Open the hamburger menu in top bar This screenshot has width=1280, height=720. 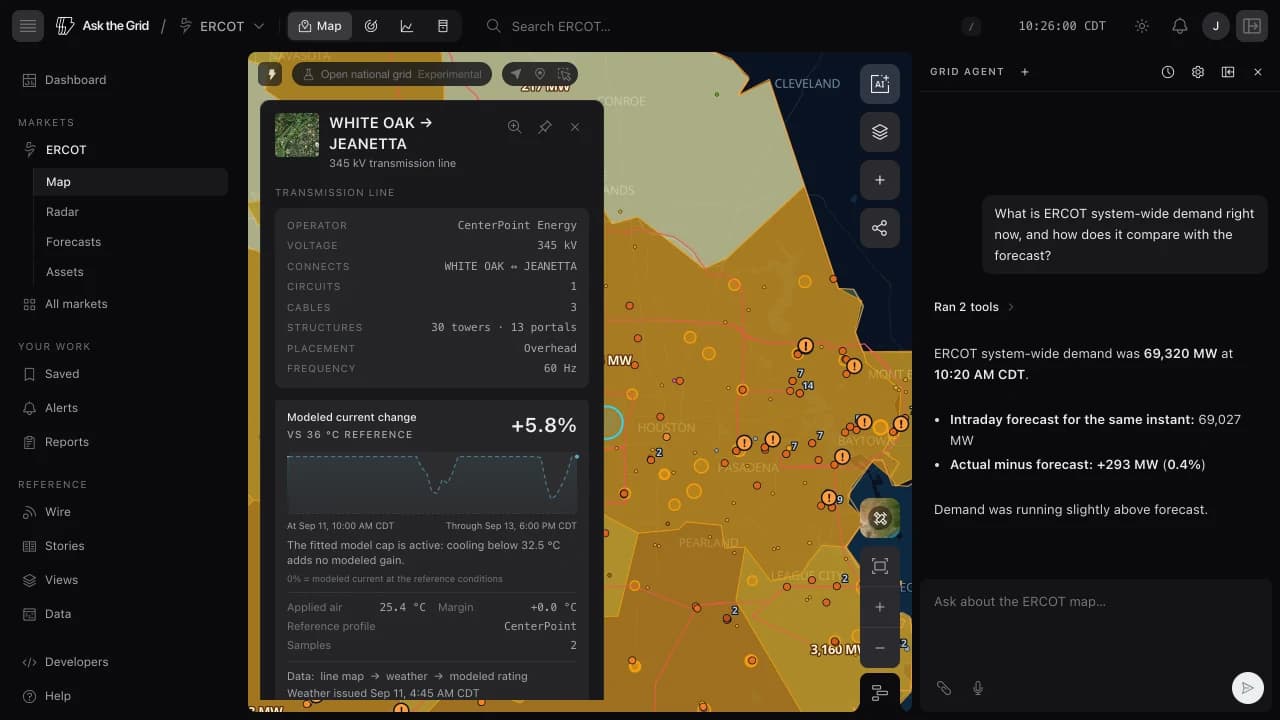point(28,26)
